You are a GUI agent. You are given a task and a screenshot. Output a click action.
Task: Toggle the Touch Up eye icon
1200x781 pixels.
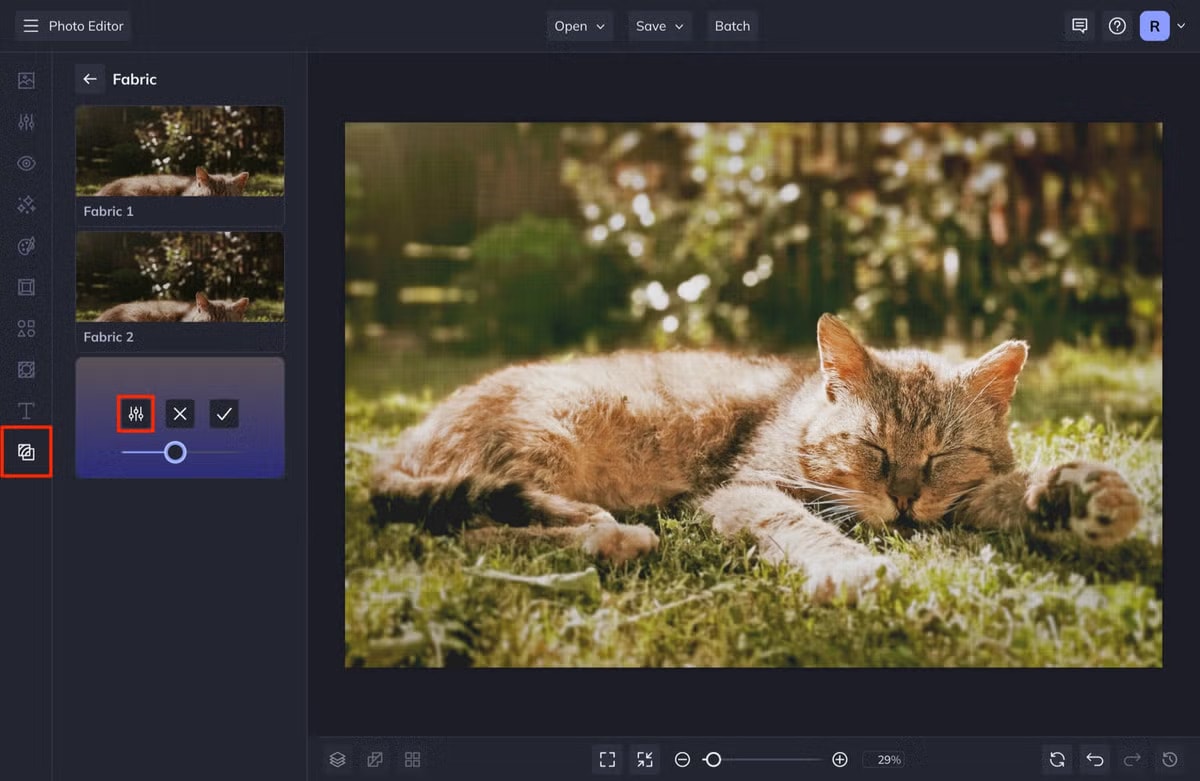click(26, 163)
